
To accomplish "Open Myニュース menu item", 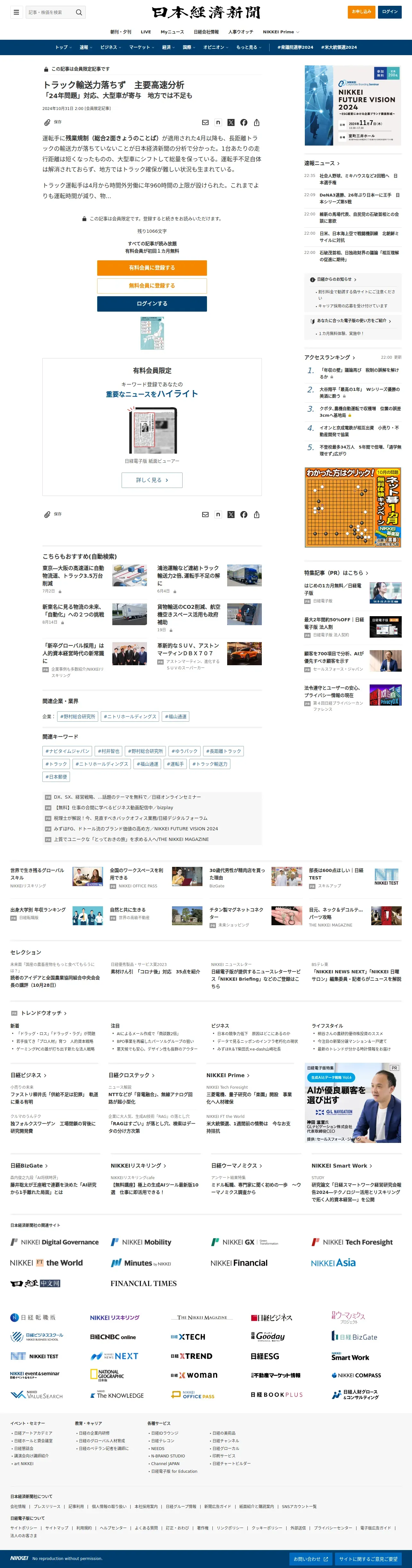I will click(x=173, y=32).
